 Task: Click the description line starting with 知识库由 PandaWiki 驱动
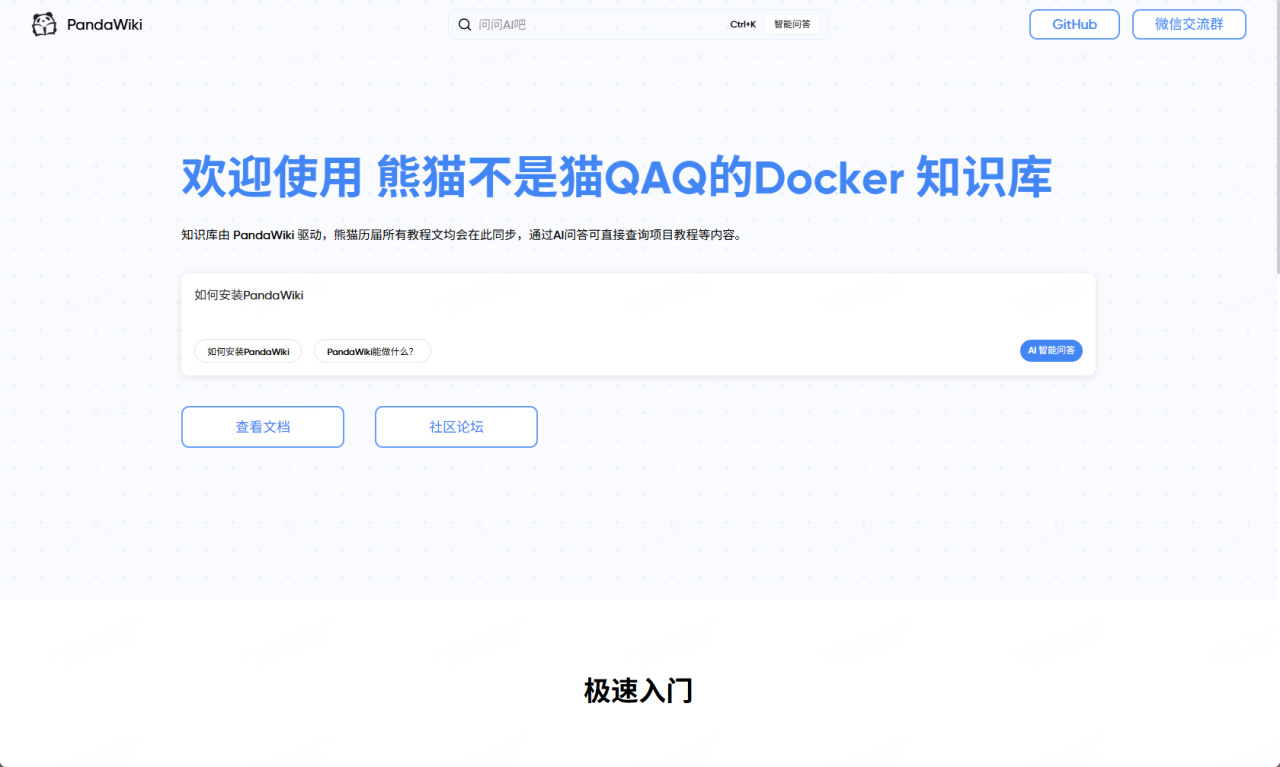coord(461,235)
